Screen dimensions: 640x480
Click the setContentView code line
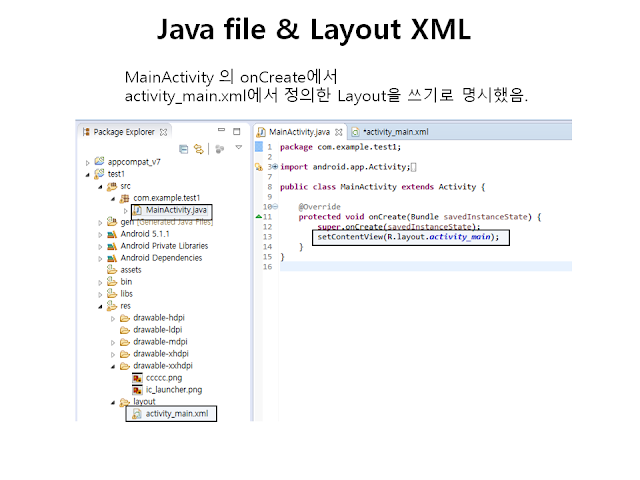tap(408, 237)
